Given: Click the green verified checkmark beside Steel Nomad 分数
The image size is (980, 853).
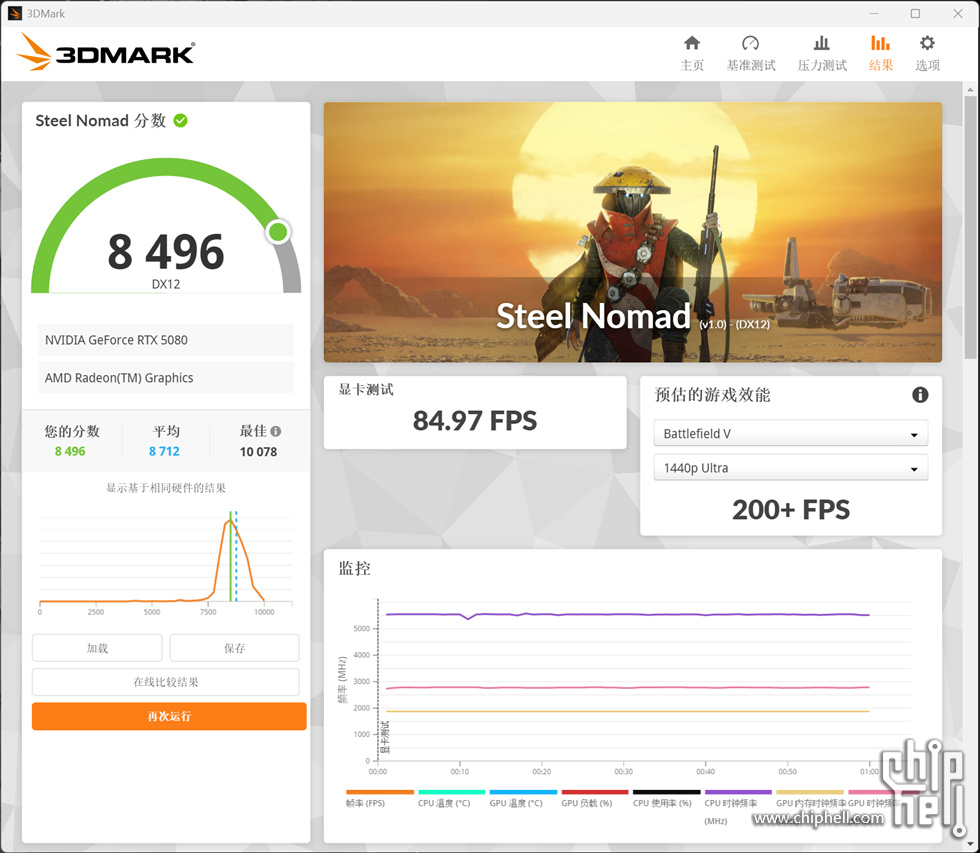Looking at the screenshot, I should coord(181,121).
